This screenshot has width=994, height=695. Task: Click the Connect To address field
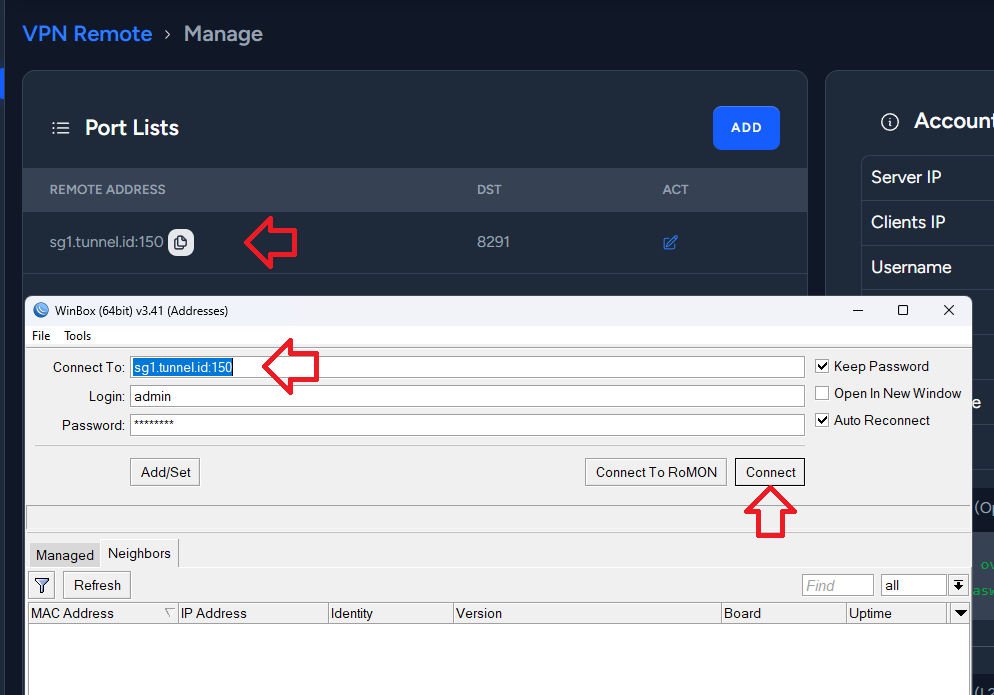click(x=467, y=367)
